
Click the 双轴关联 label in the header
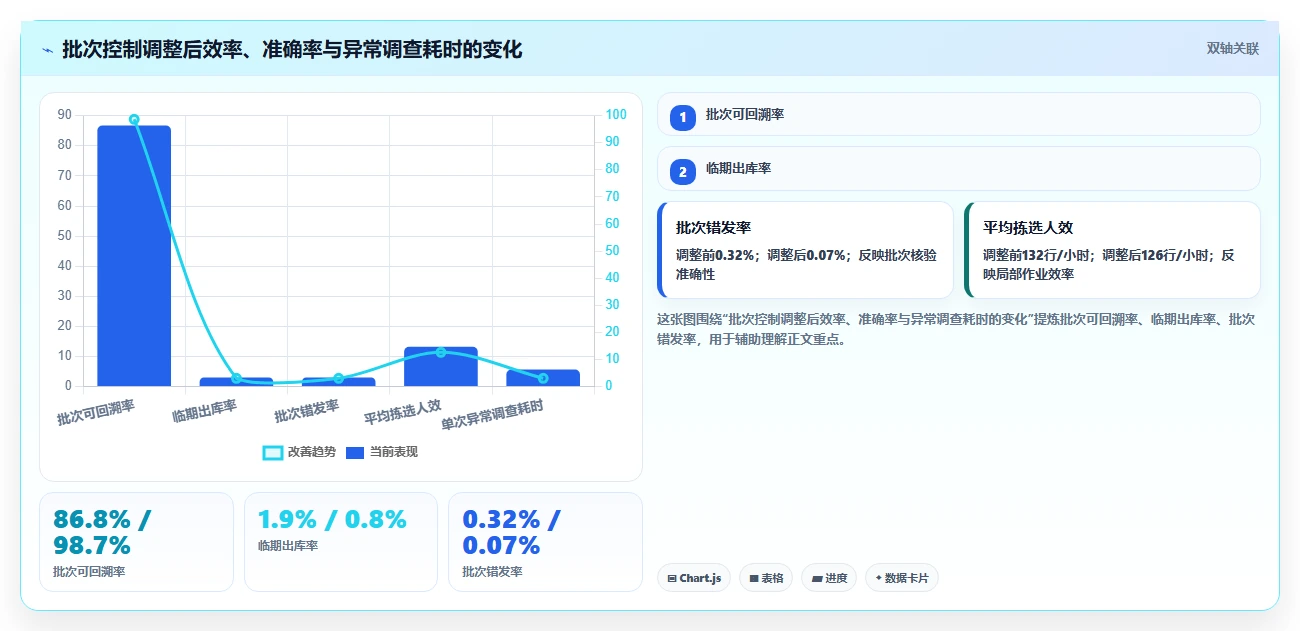(x=1233, y=49)
